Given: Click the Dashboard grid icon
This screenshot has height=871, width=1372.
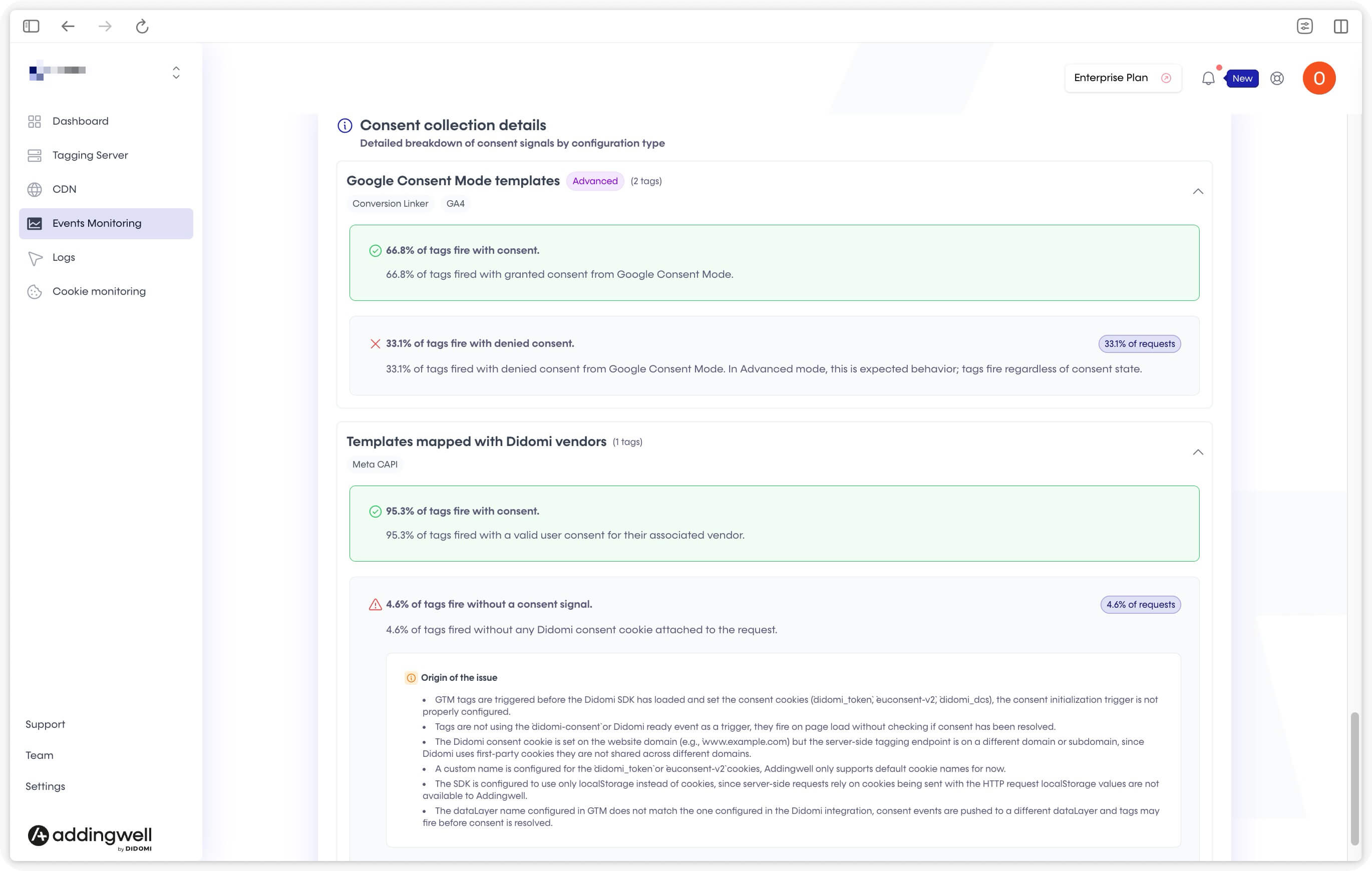Looking at the screenshot, I should pos(34,121).
